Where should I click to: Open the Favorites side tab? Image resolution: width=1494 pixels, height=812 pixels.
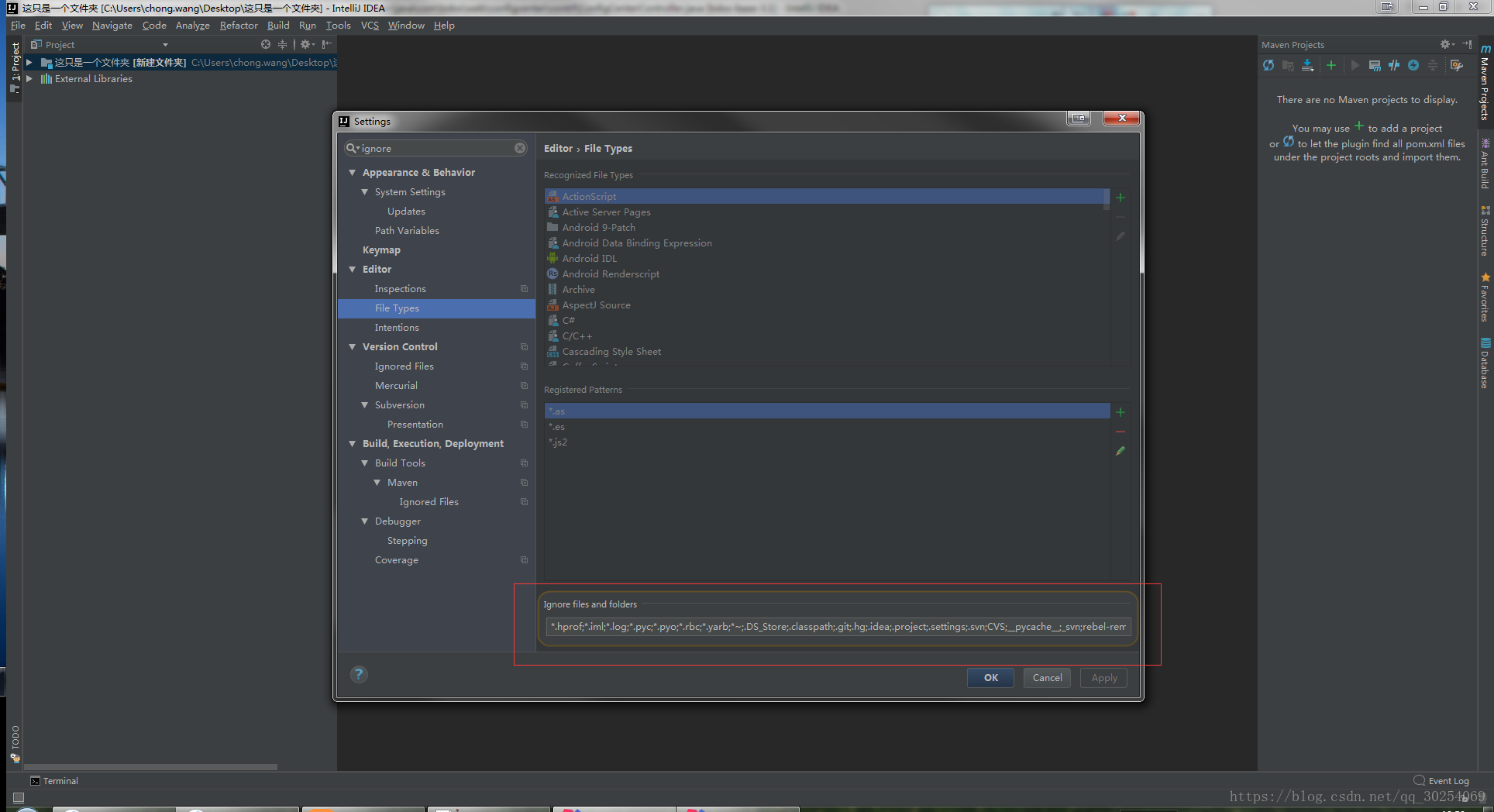1485,298
